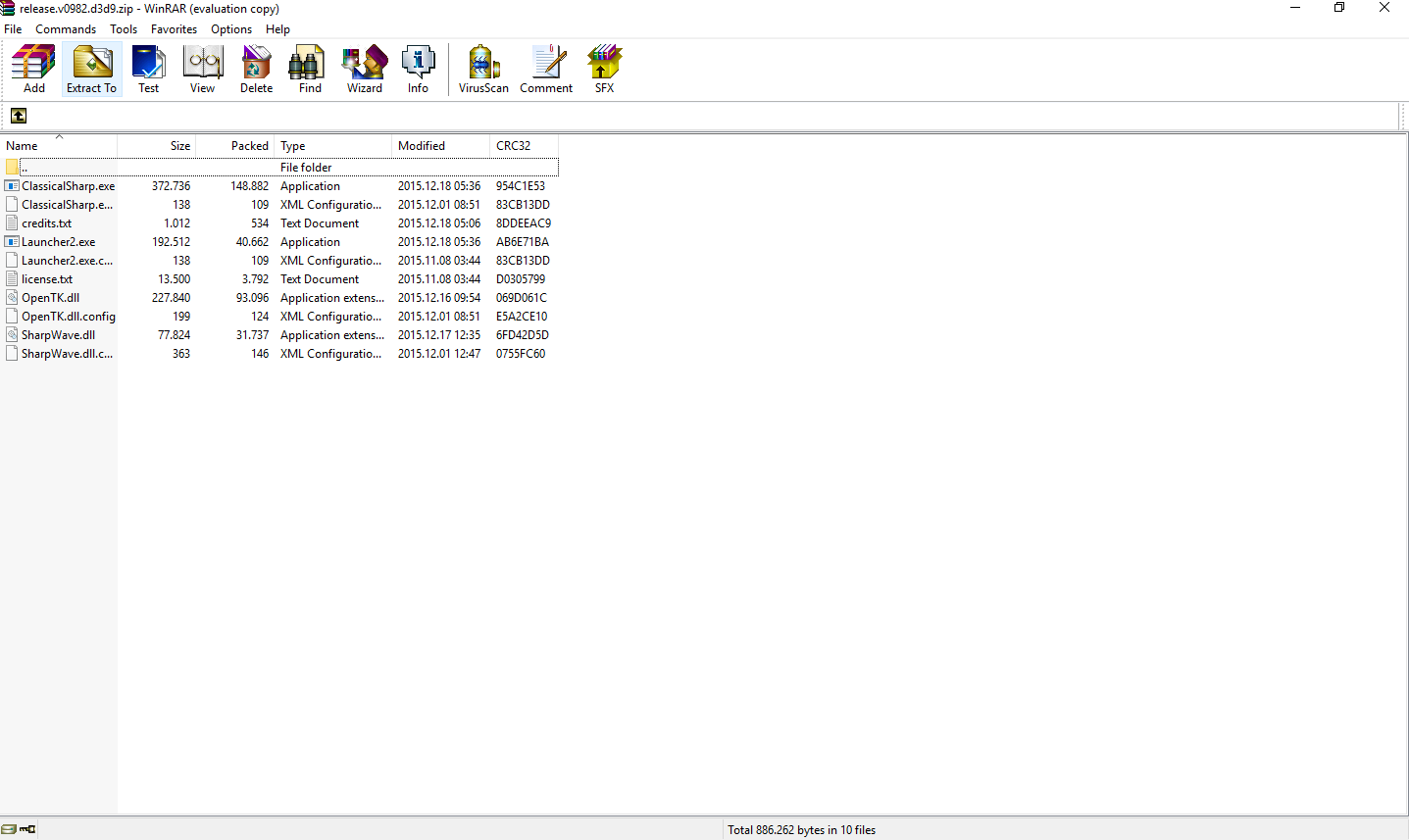Click the Delete toolbar icon
The width and height of the screenshot is (1409, 840).
click(x=256, y=69)
